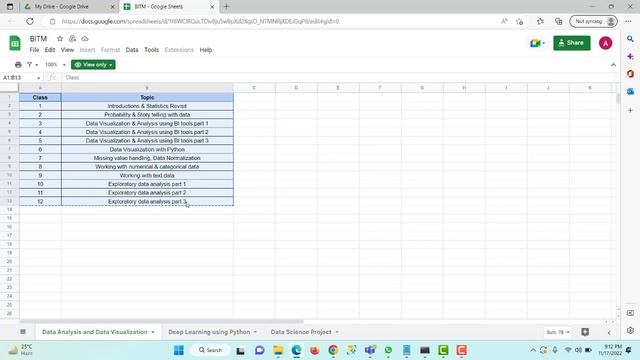
Task: Open the Read aloud icon in the address bar
Action: tap(504, 21)
